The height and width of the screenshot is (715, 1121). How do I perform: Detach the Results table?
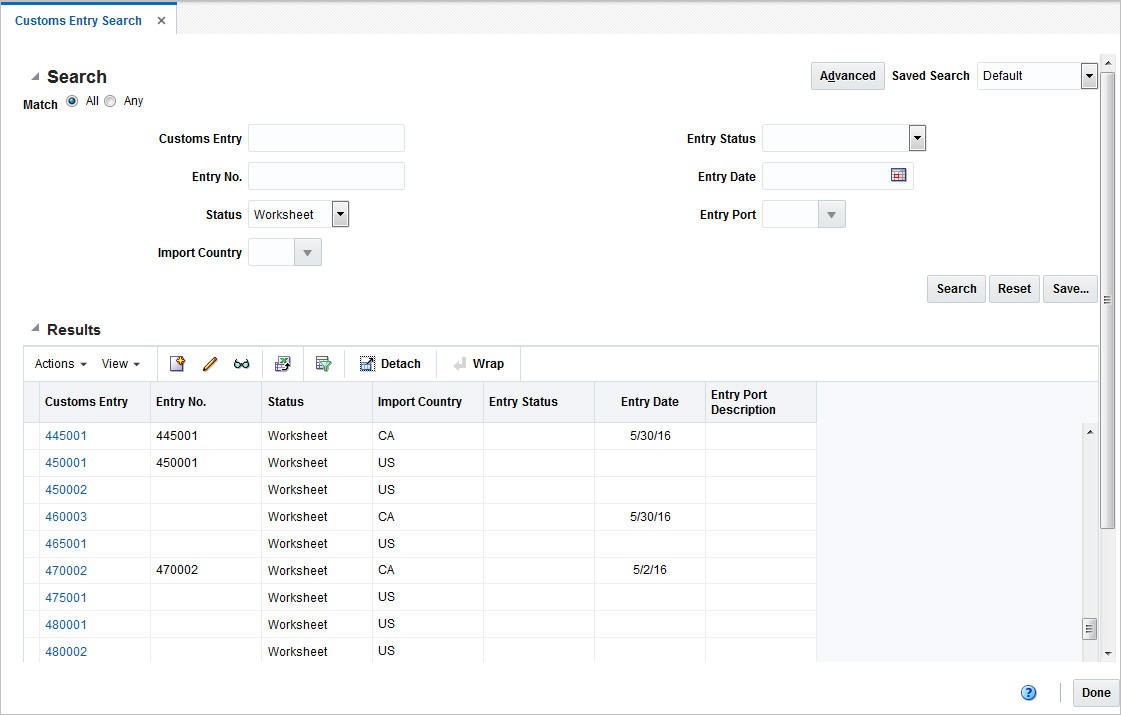click(x=390, y=363)
